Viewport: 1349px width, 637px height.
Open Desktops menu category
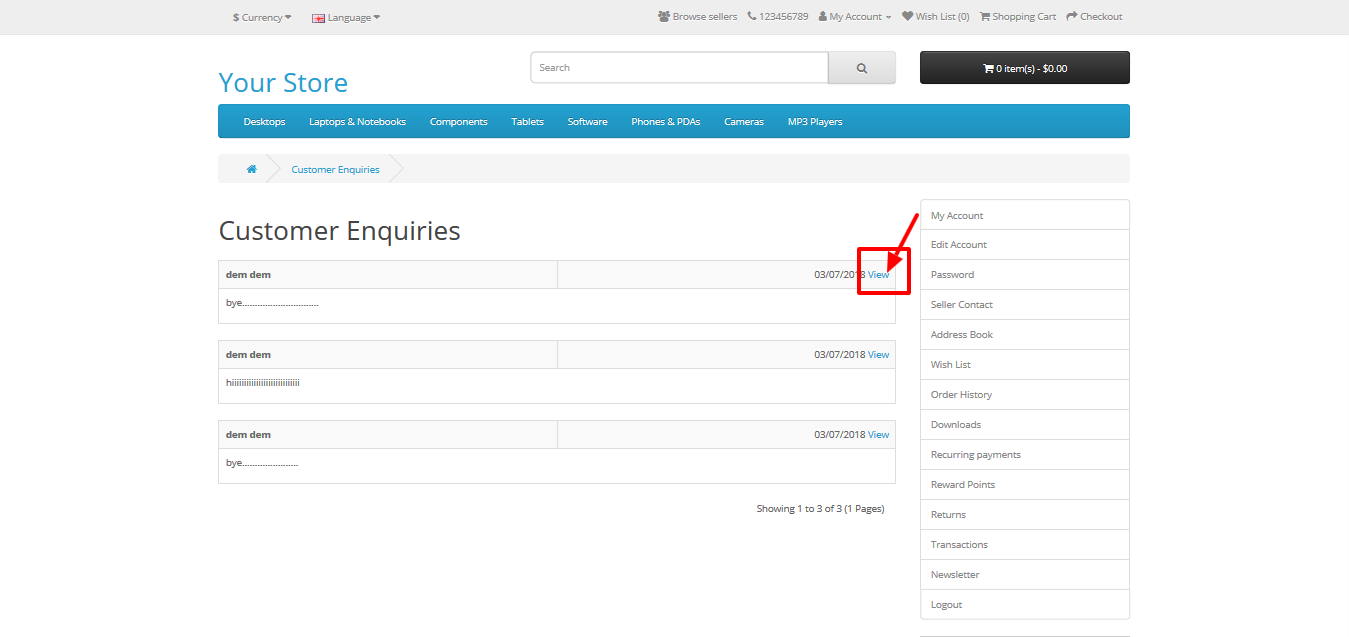click(x=264, y=122)
